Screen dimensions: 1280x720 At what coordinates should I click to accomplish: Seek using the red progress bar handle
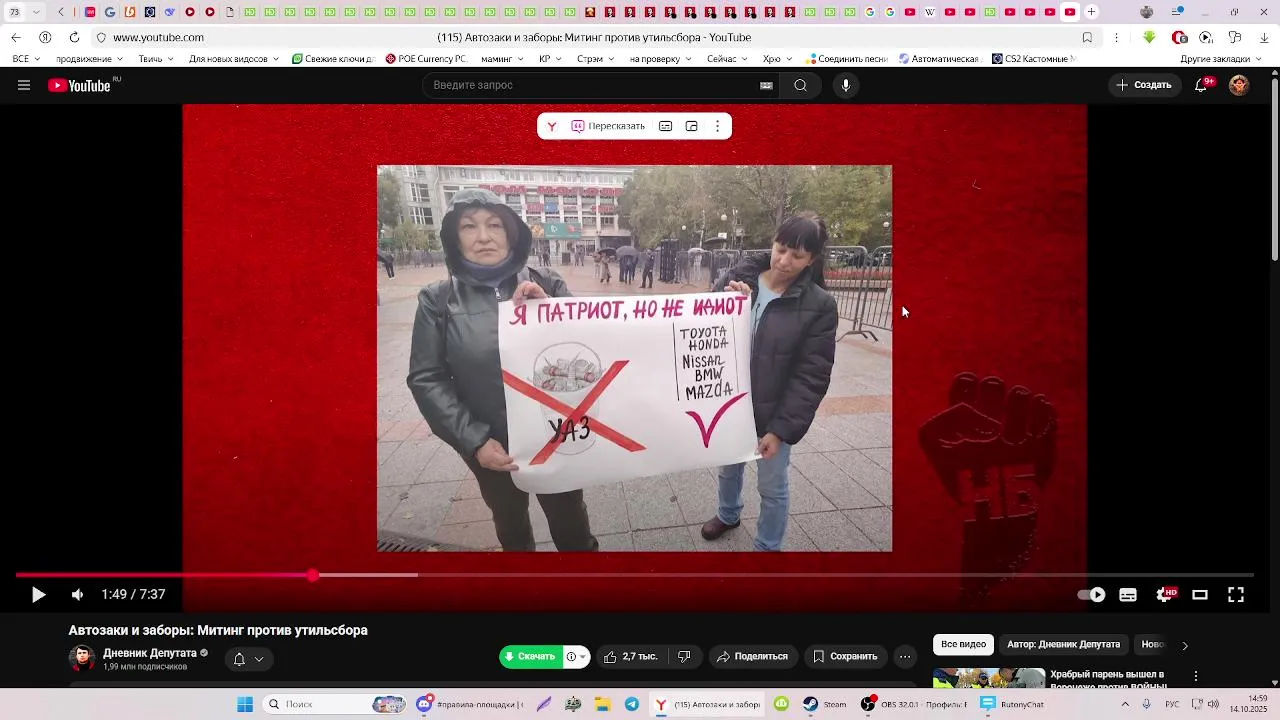tap(313, 575)
